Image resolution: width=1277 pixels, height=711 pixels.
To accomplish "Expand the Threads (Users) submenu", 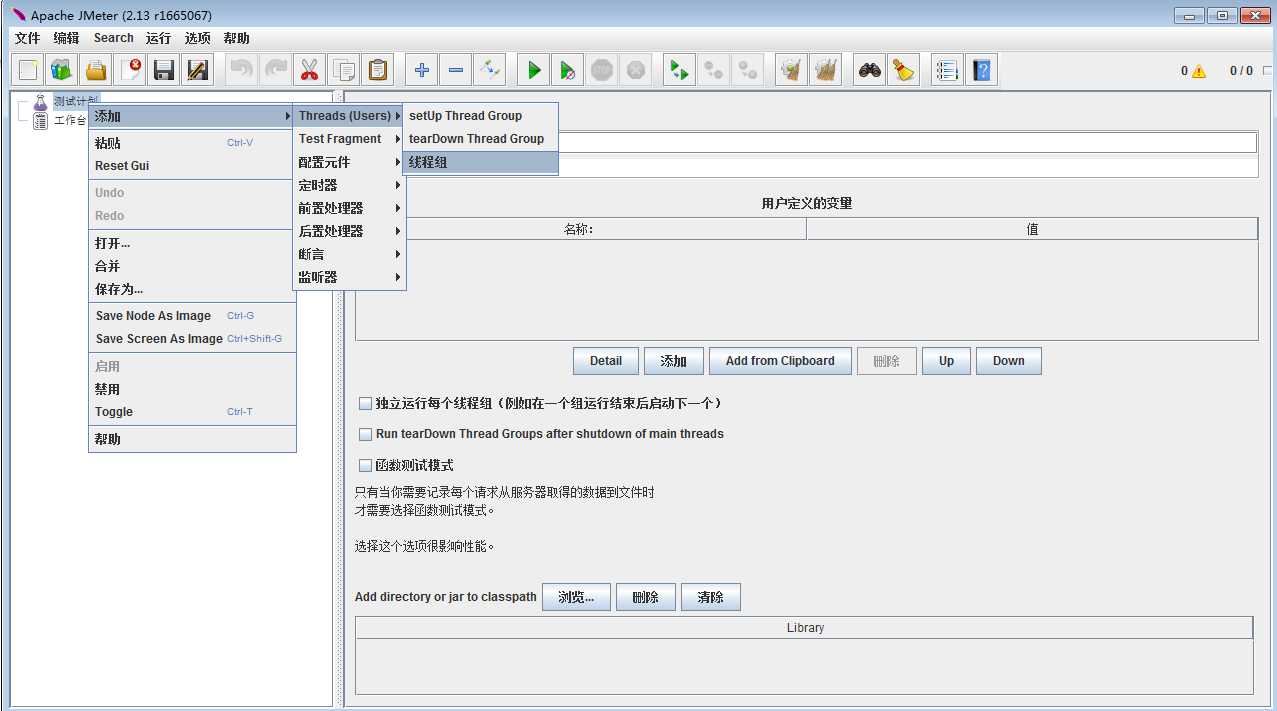I will tap(349, 115).
